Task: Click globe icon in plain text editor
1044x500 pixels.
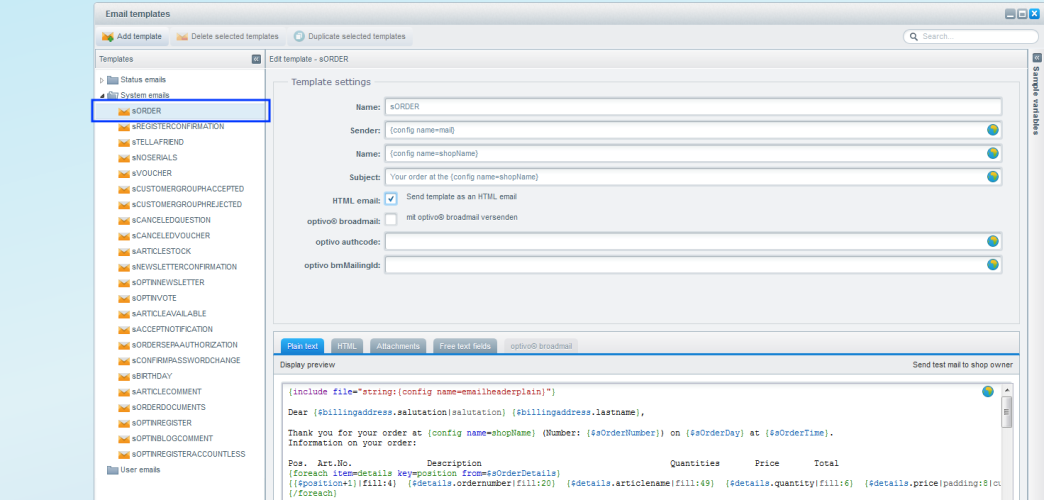Action: (988, 391)
